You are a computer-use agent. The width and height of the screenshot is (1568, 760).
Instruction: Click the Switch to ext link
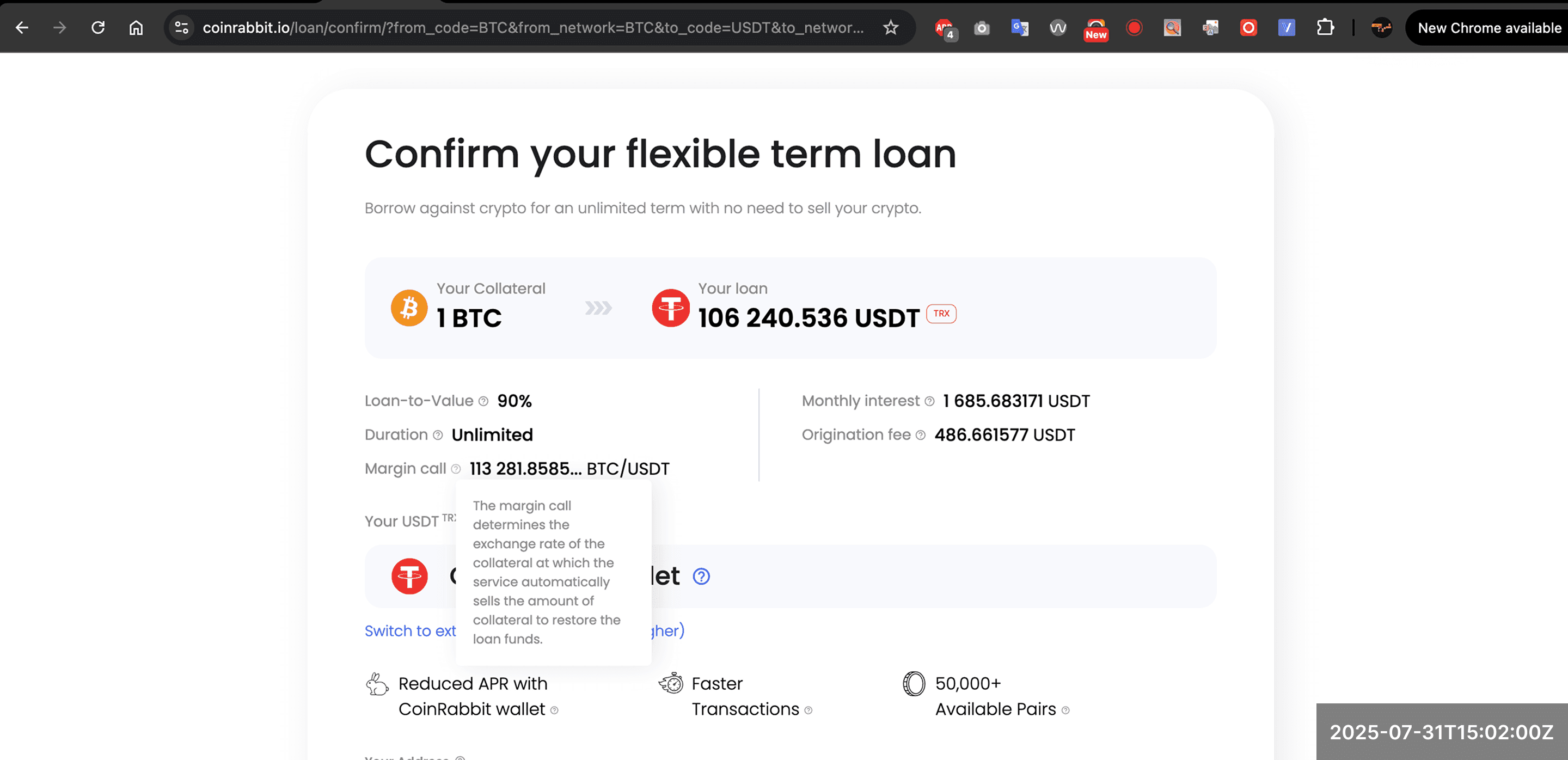pos(411,631)
